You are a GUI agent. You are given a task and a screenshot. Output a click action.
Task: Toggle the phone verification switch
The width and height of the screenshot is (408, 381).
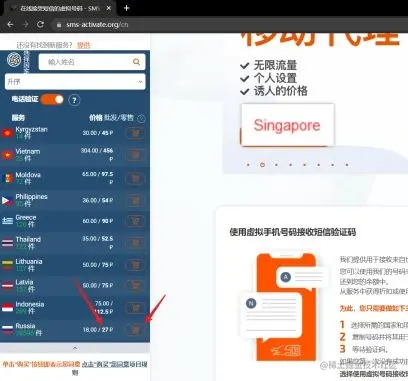(52, 99)
